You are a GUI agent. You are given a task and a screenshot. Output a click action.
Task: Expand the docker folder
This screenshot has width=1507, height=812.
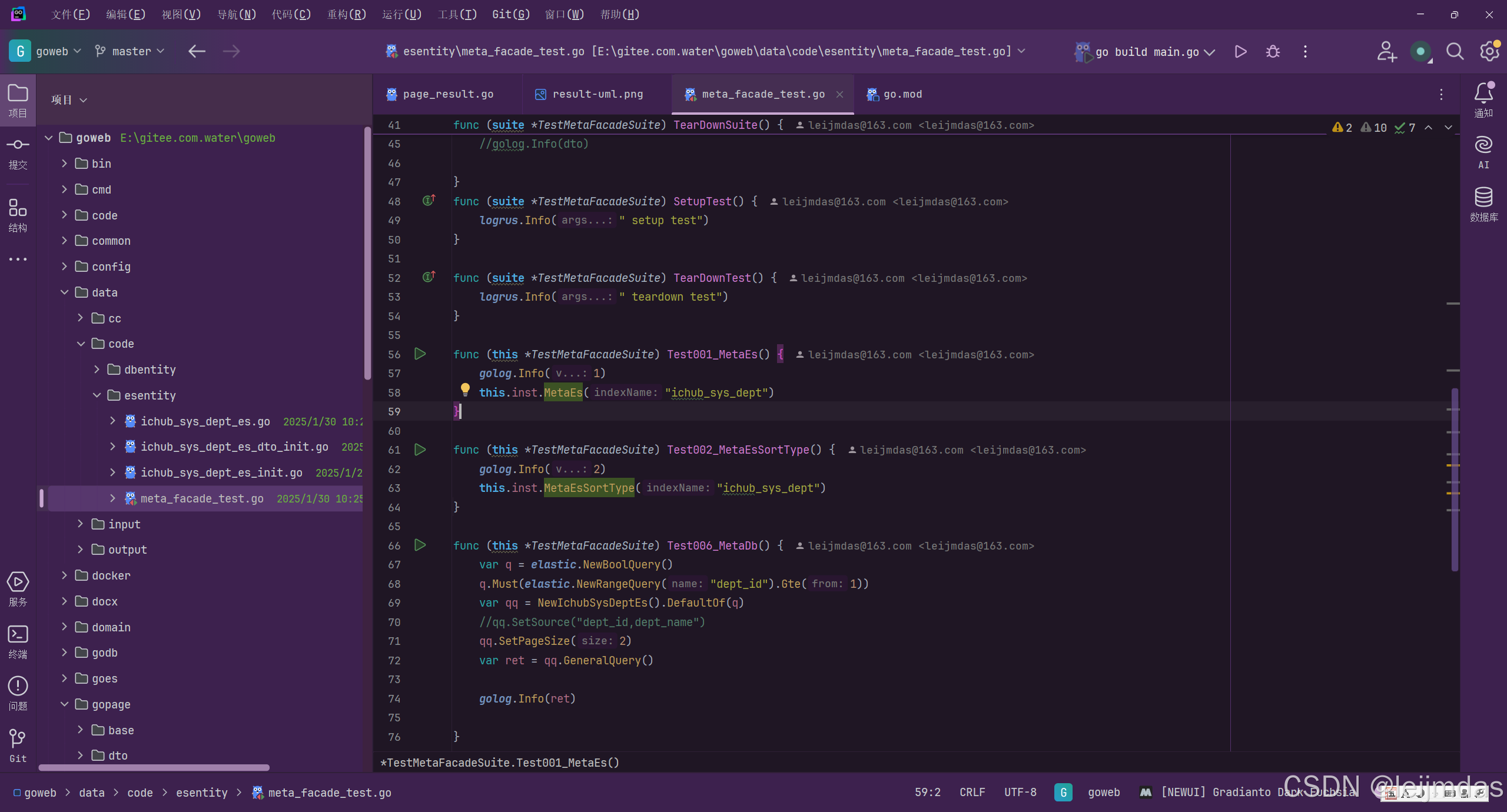tap(65, 575)
